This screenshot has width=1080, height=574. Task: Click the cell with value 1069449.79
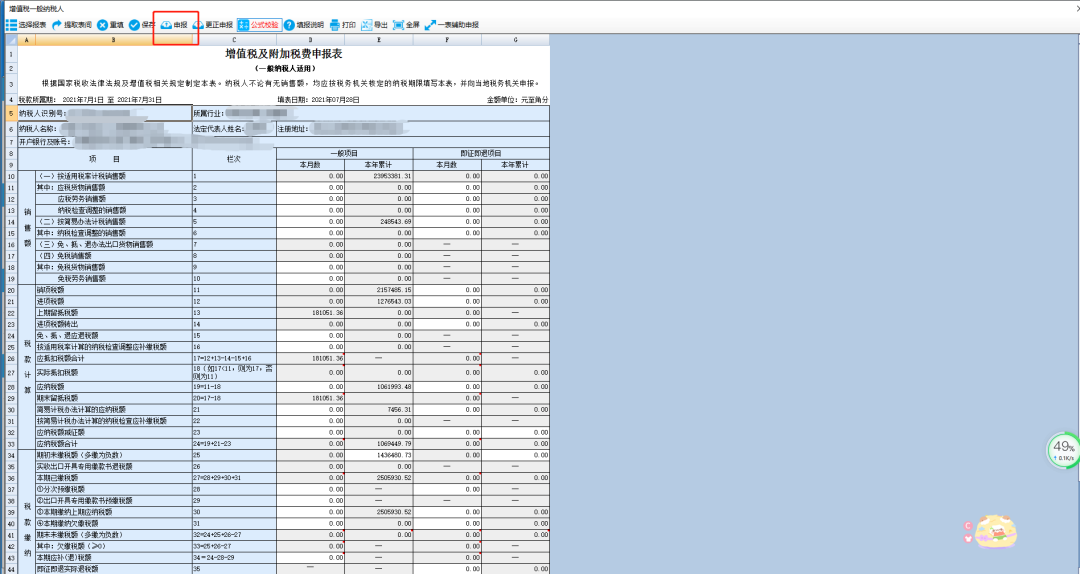(379, 444)
